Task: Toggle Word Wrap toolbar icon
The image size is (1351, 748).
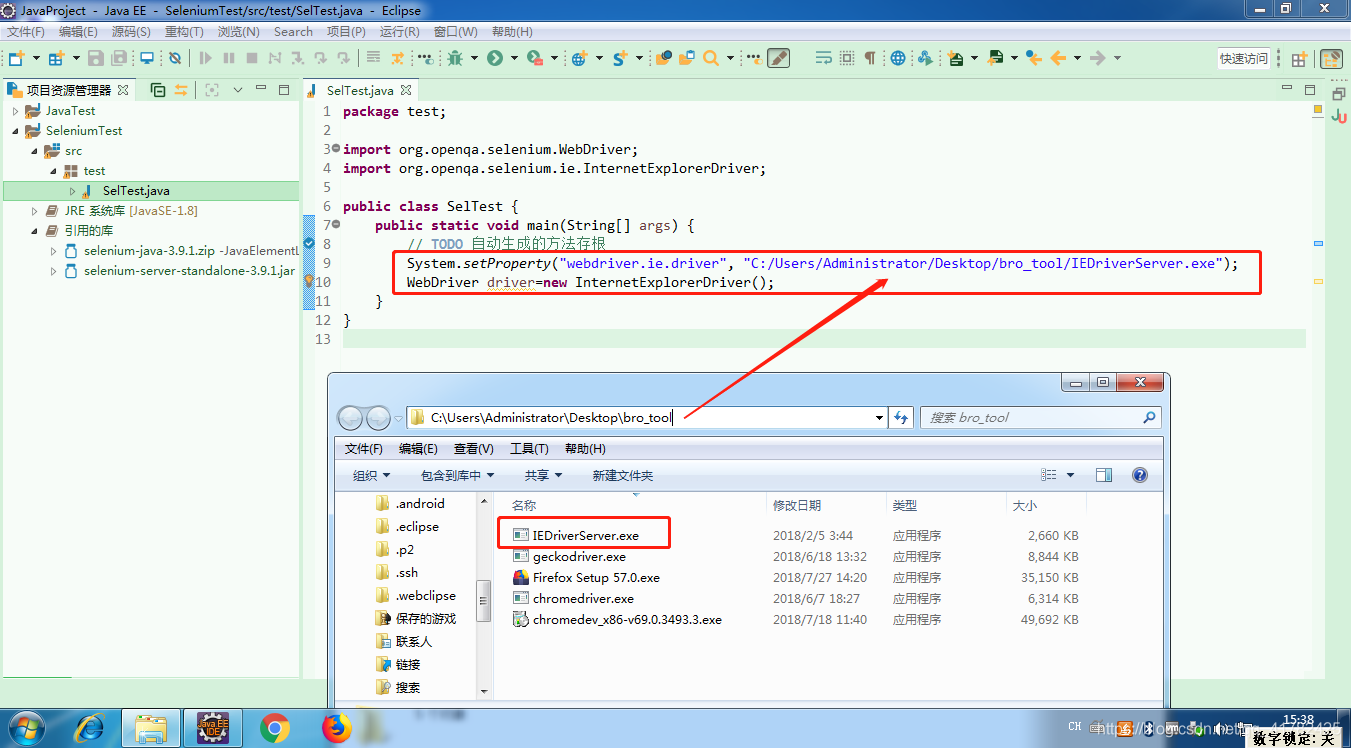Action: [823, 58]
